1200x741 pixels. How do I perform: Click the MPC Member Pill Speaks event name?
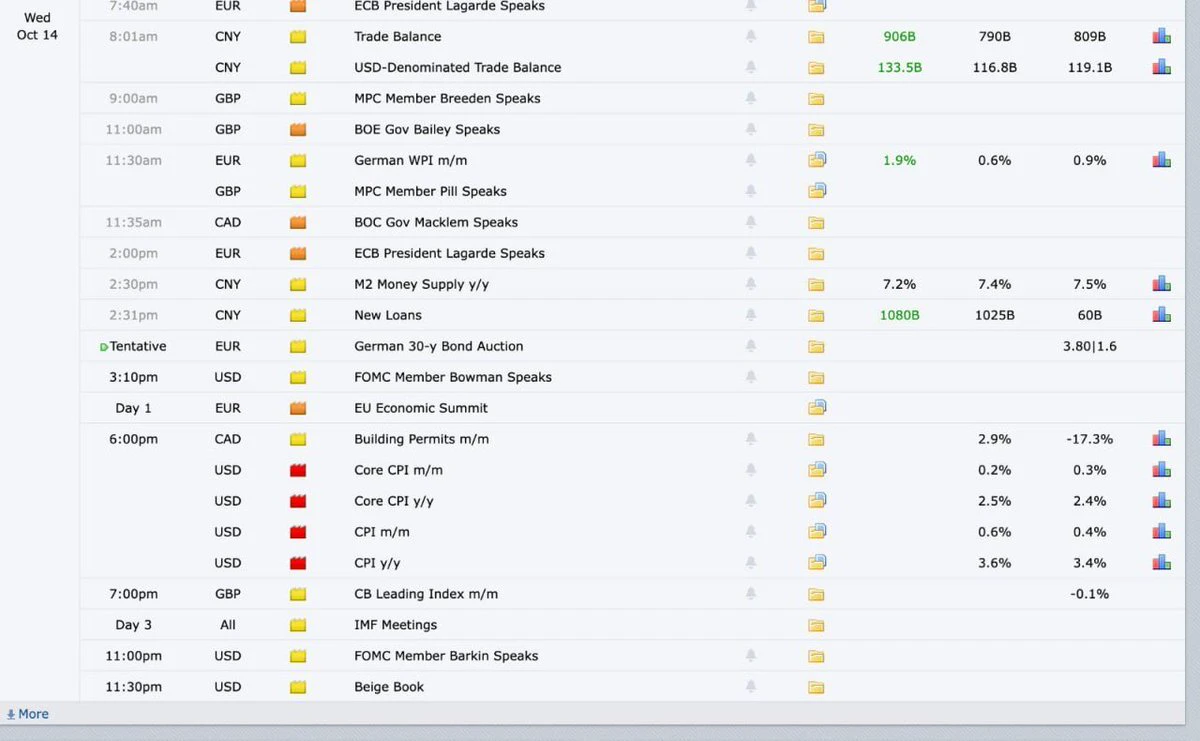pos(430,191)
